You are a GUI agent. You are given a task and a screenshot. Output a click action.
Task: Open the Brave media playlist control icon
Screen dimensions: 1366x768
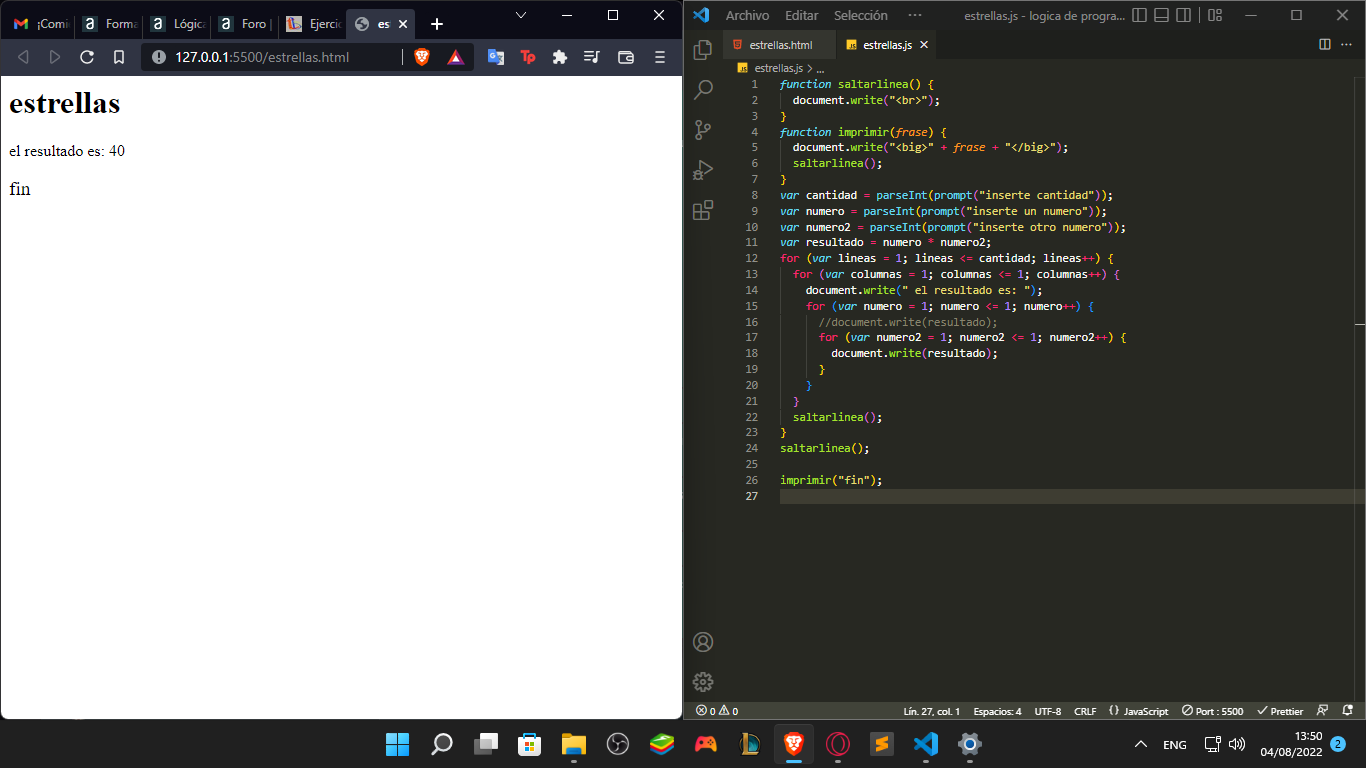coord(592,57)
